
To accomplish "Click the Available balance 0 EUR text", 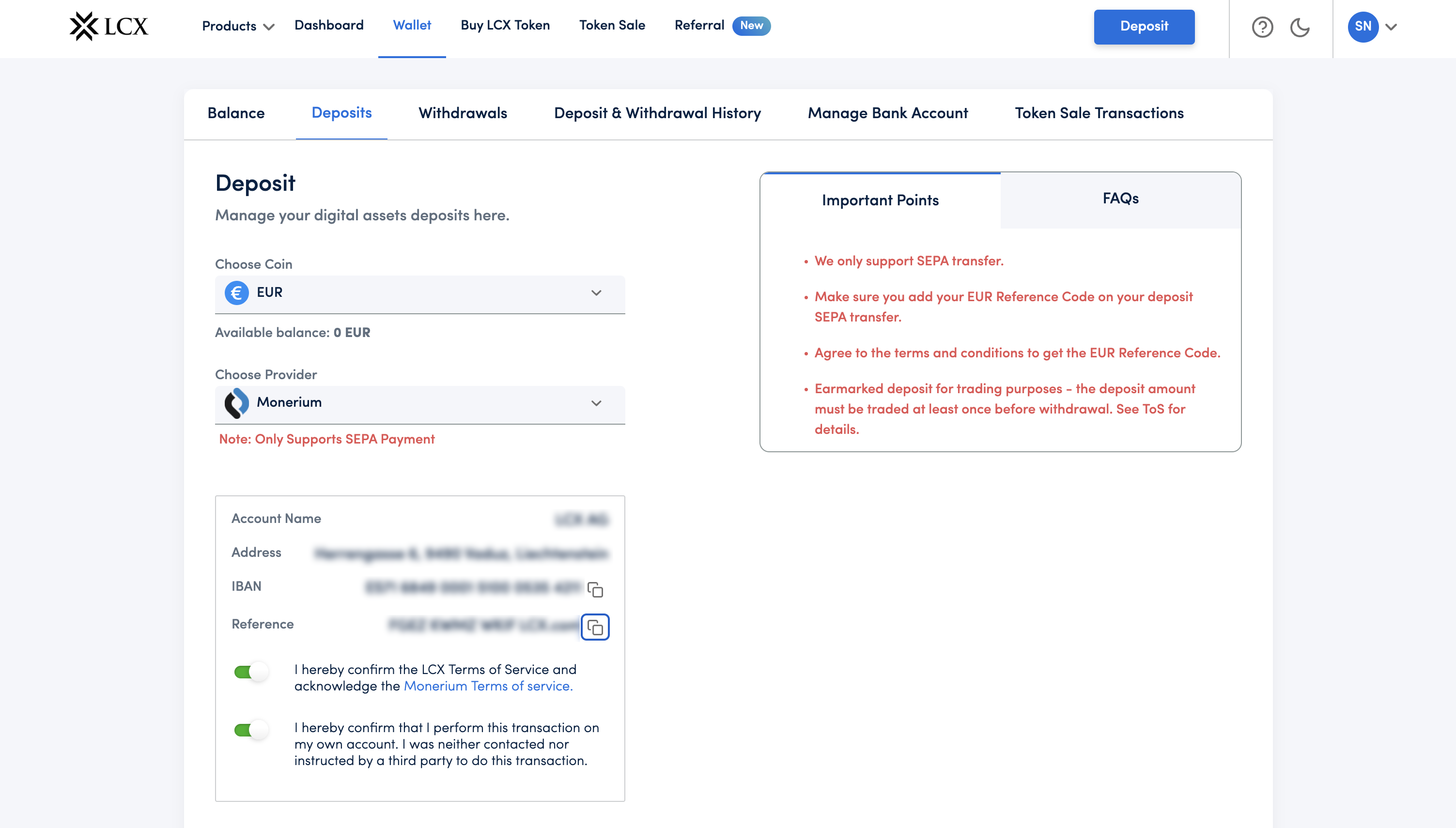I will click(x=293, y=333).
